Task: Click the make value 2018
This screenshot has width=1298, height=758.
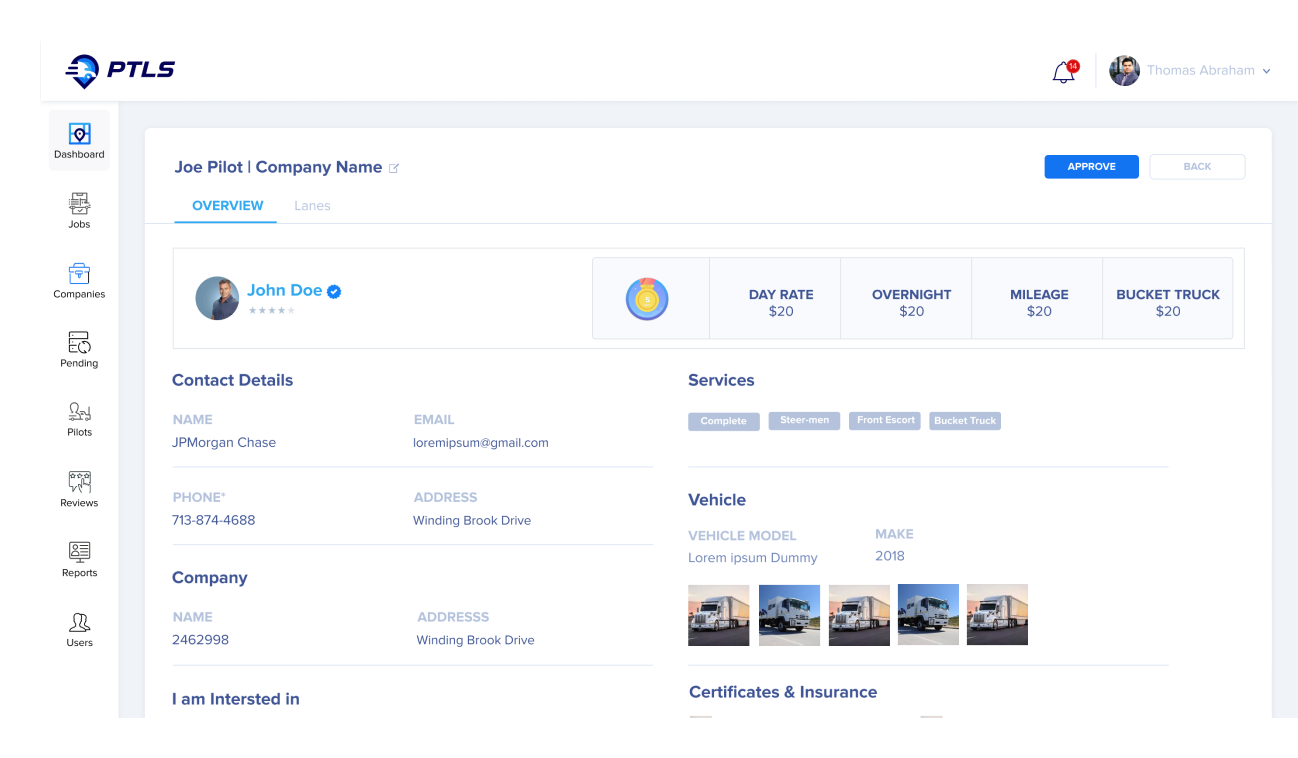Action: [x=890, y=556]
